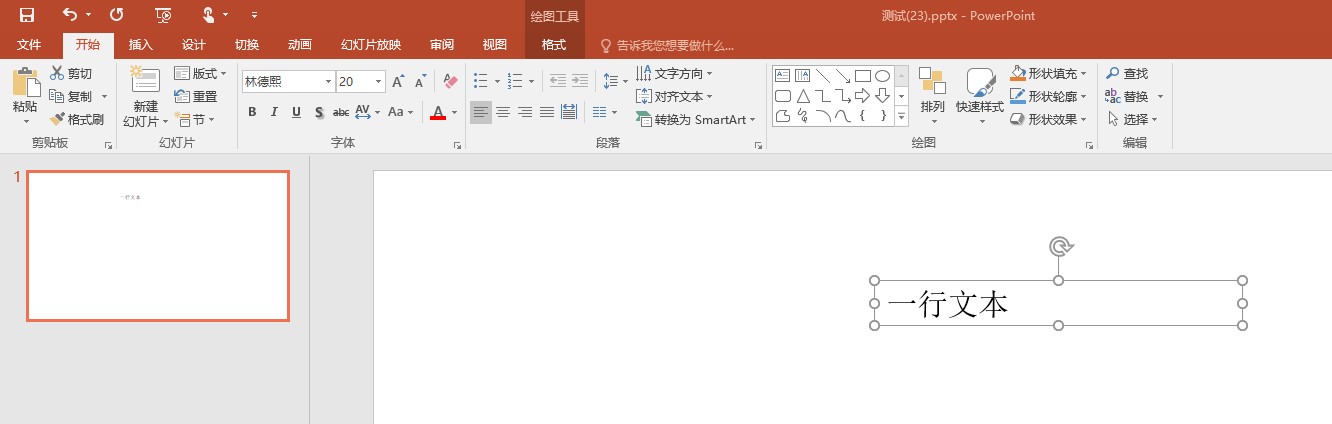Image resolution: width=1332 pixels, height=424 pixels.
Task: Open Shape Effects (形状效果) menu
Action: pos(1048,119)
